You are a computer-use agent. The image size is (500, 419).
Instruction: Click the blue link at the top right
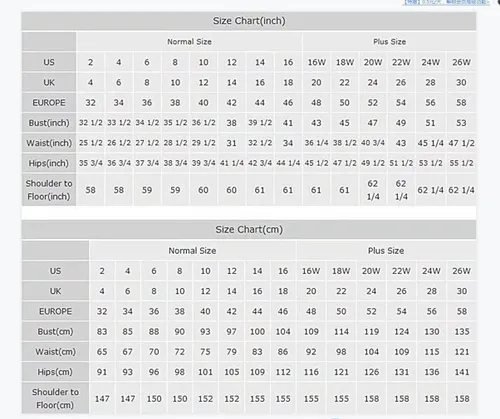click(x=446, y=2)
